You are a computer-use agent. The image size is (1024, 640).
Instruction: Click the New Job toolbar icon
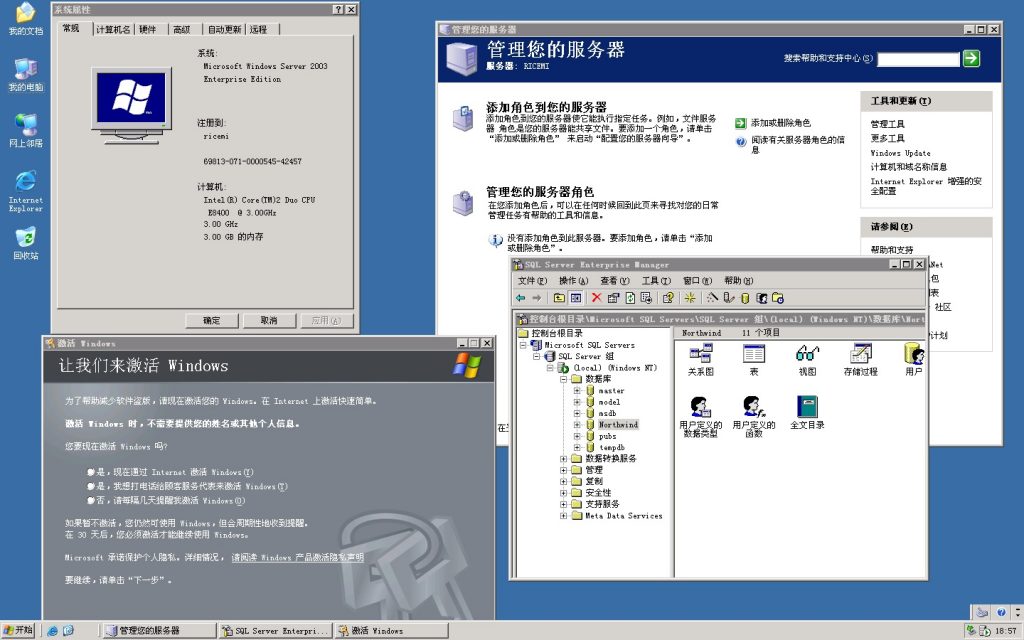pyautogui.click(x=778, y=298)
